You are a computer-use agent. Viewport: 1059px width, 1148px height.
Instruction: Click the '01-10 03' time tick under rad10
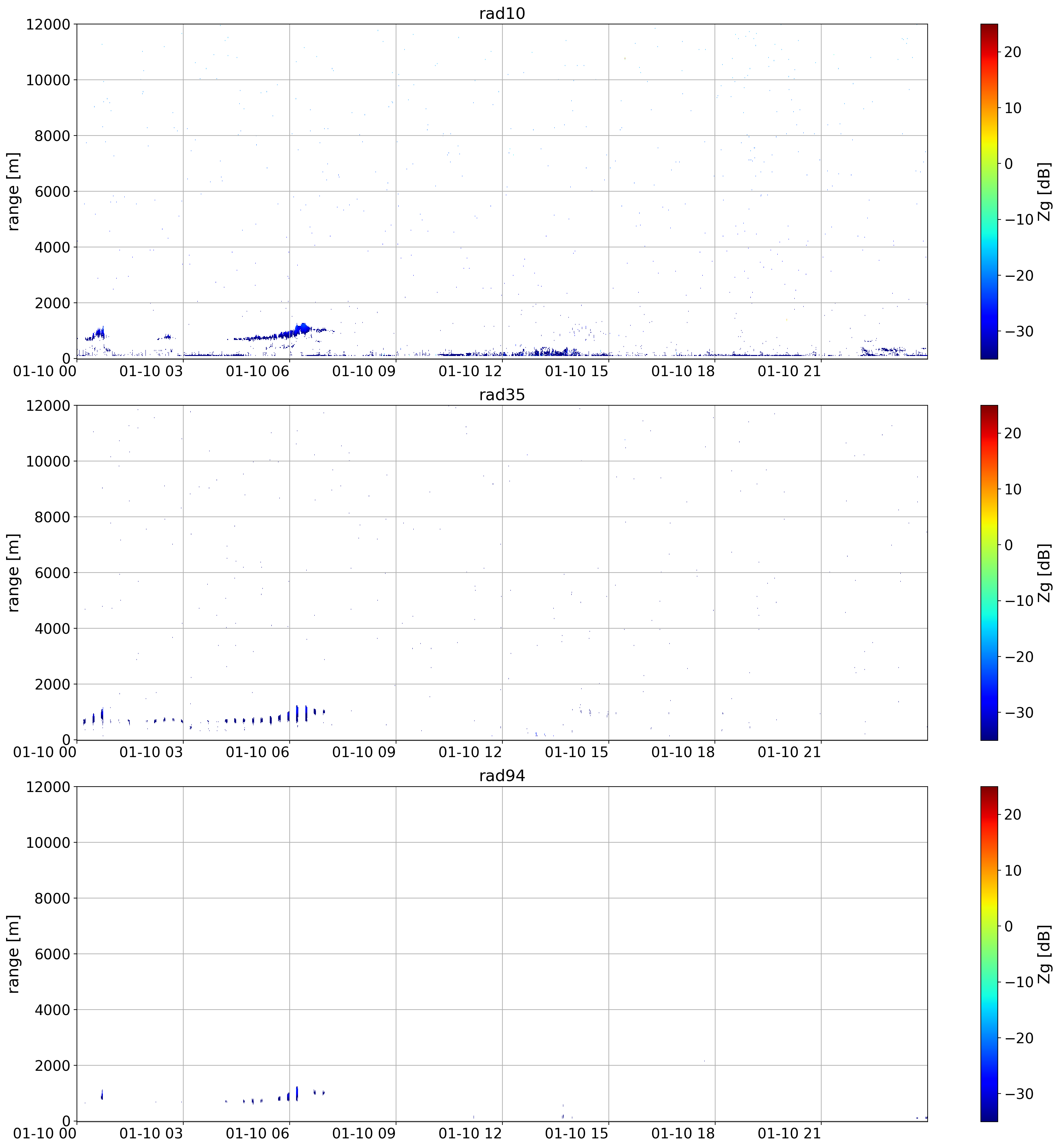point(151,371)
